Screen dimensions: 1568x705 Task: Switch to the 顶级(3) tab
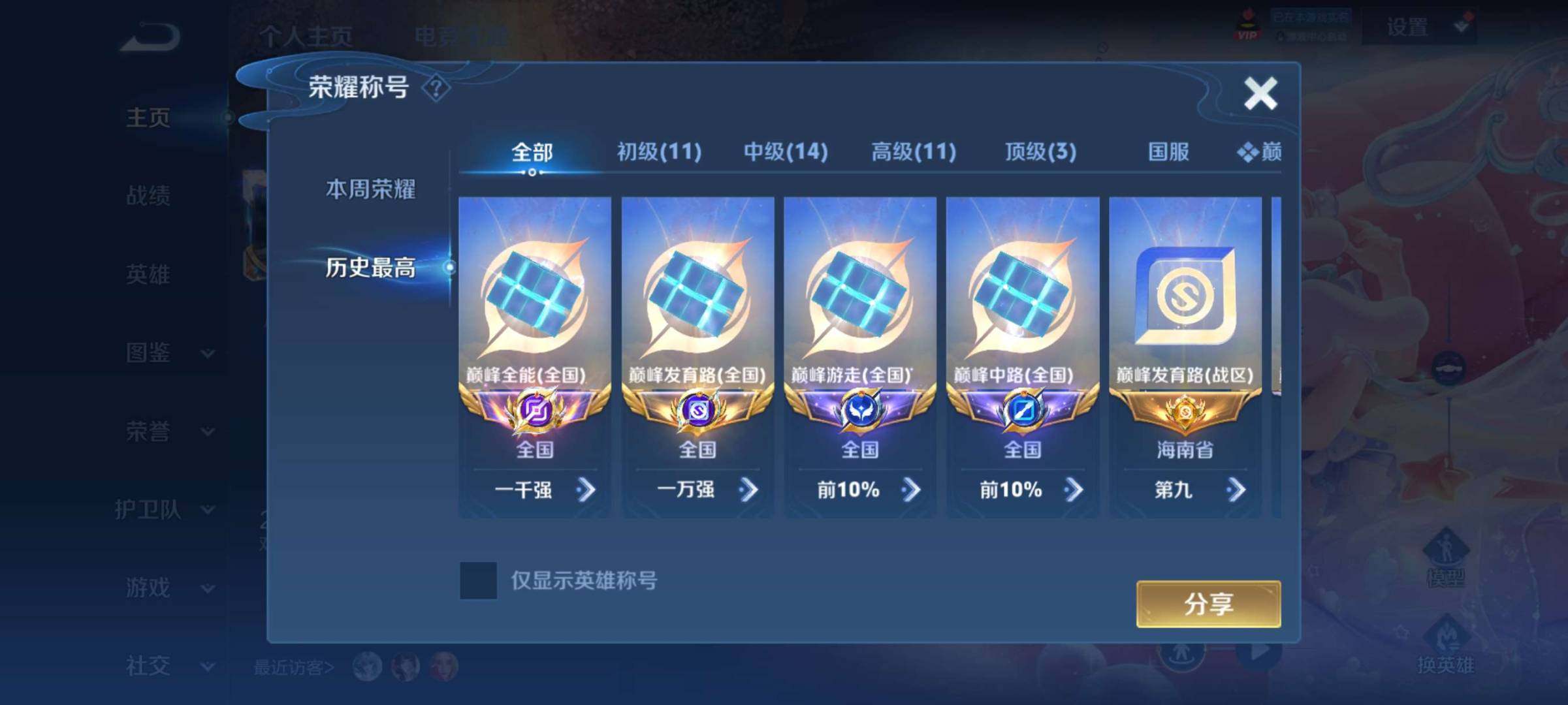1040,152
